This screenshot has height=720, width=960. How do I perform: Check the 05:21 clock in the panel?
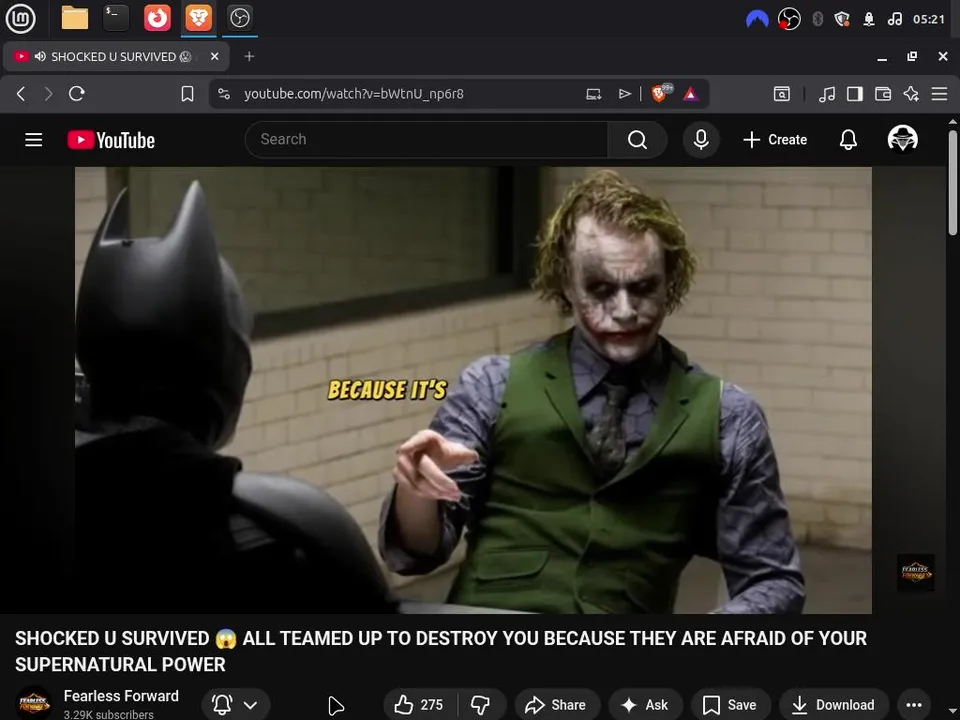929,20
